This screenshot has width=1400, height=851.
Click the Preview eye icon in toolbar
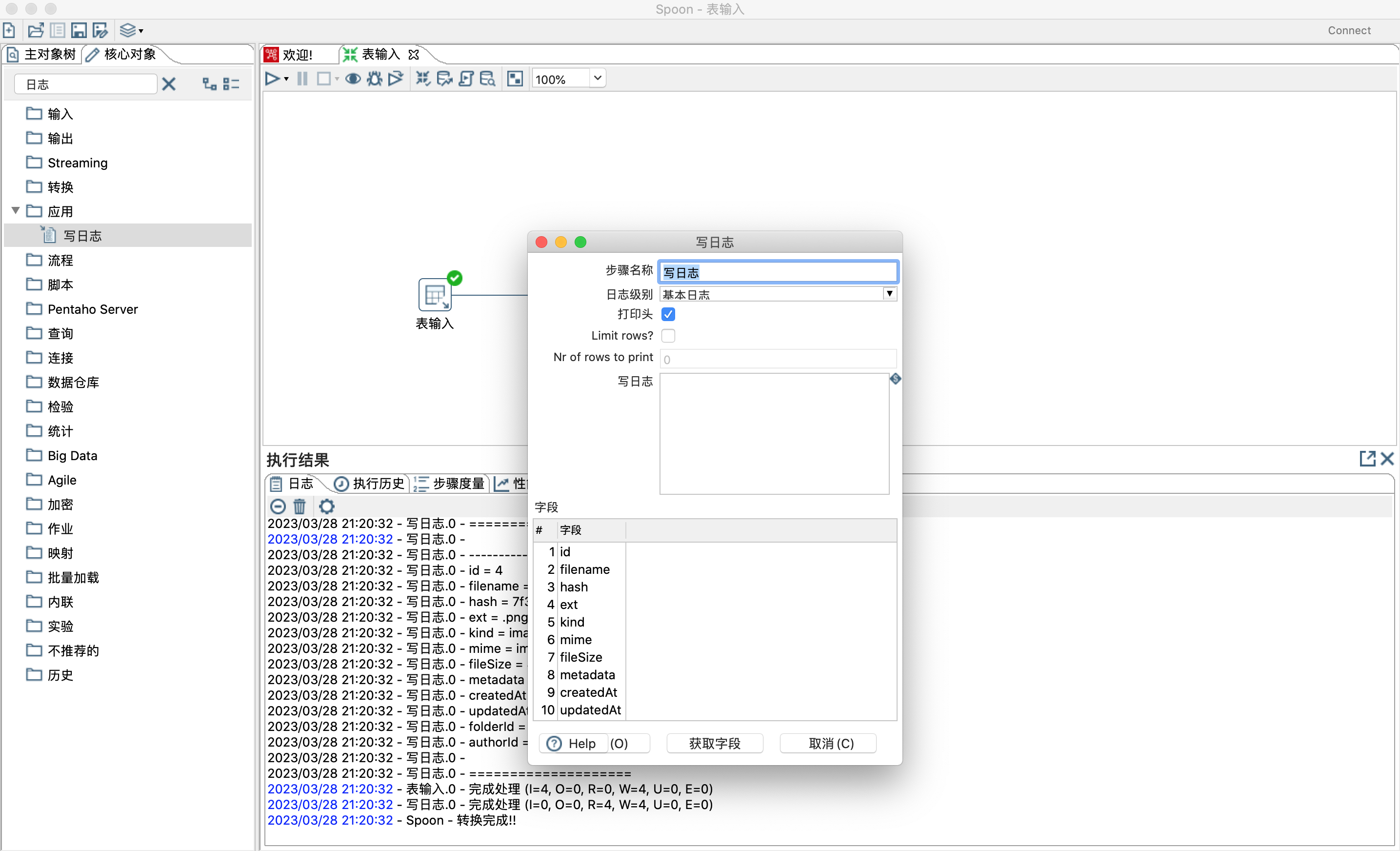[x=353, y=79]
